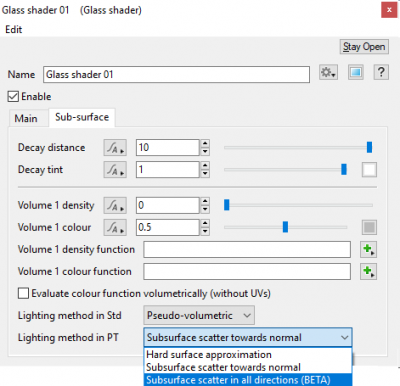
Task: Add a Volume 1 colour function node
Action: 369,272
